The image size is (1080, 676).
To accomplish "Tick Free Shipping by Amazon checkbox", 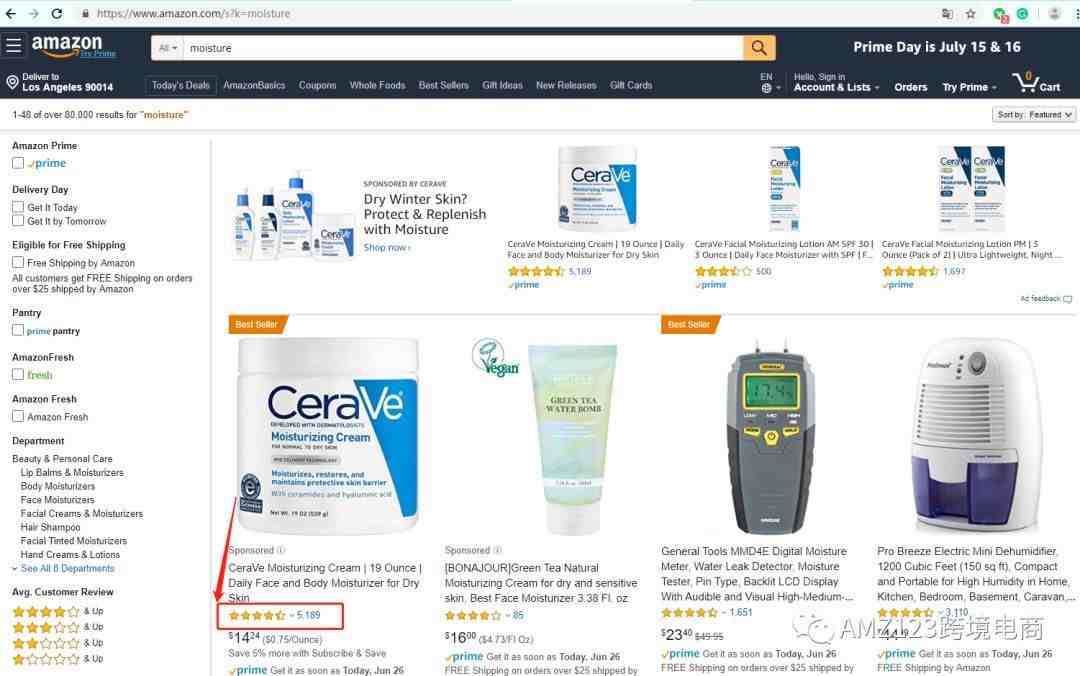I will (x=18, y=263).
